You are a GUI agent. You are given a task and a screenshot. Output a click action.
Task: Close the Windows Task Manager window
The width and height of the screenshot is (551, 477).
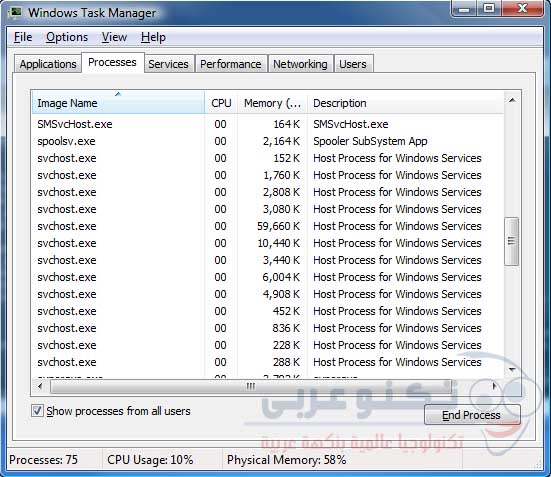tap(523, 8)
